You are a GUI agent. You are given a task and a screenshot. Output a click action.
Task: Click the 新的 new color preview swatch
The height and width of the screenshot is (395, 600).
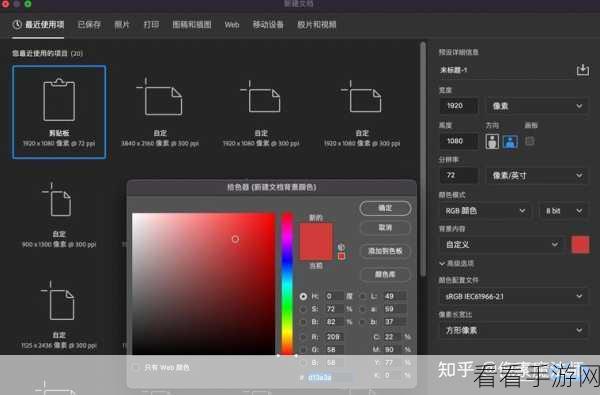(x=316, y=233)
